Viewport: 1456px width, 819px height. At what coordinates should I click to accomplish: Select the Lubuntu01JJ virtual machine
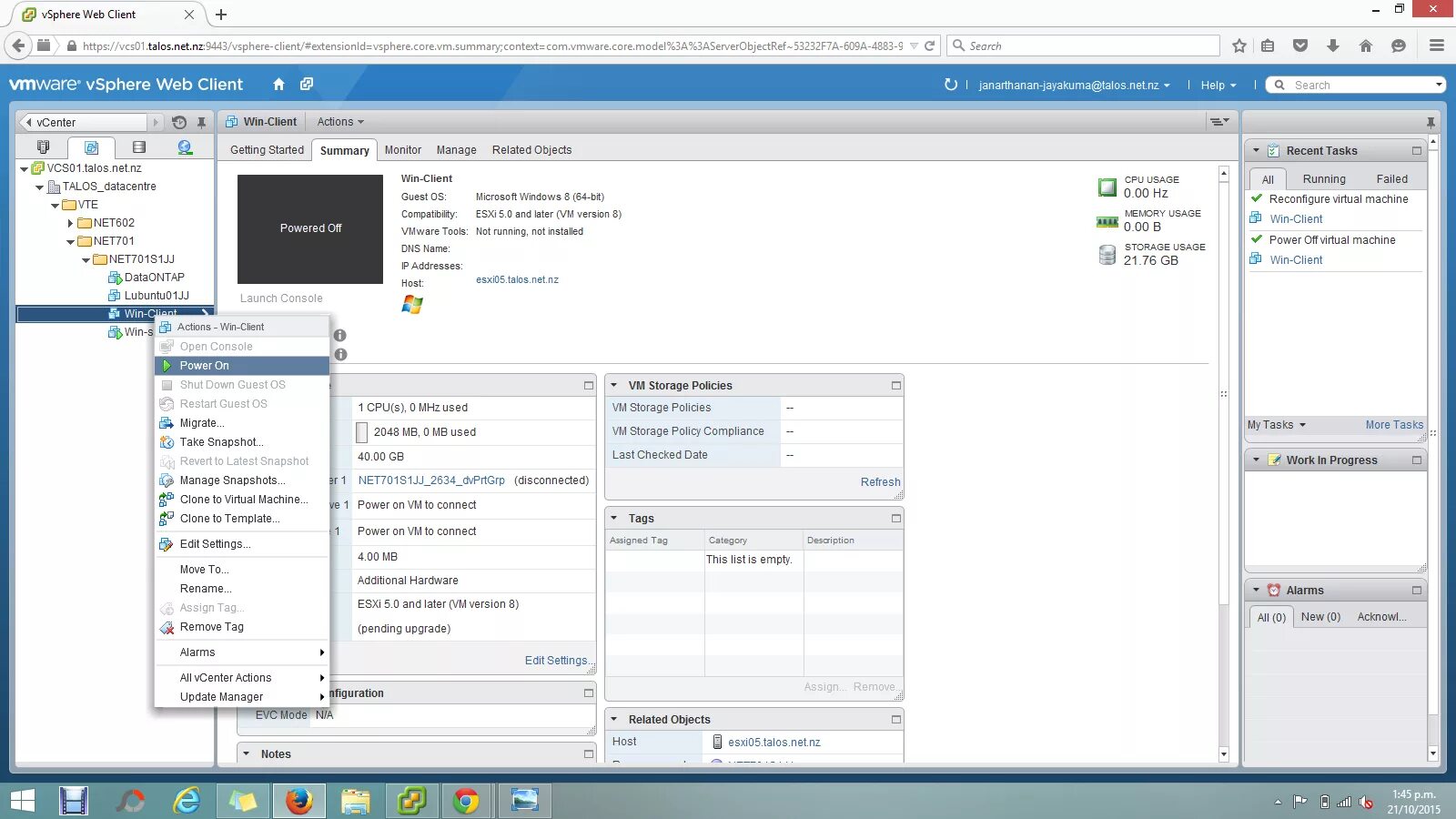tap(157, 296)
